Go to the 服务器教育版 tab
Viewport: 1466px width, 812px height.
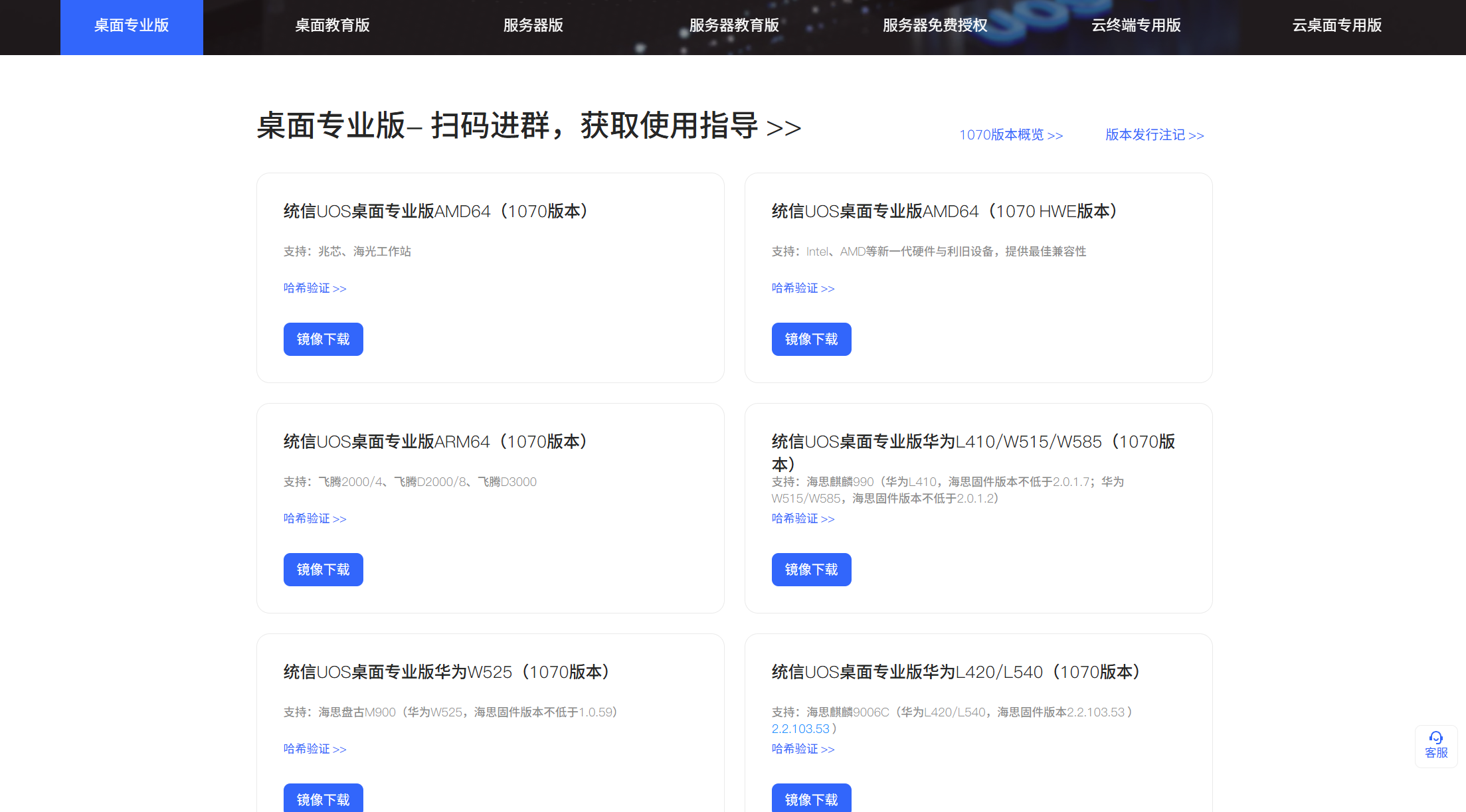coord(734,26)
